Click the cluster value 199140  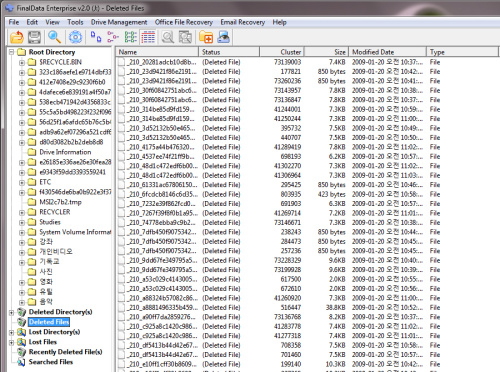[x=291, y=364]
